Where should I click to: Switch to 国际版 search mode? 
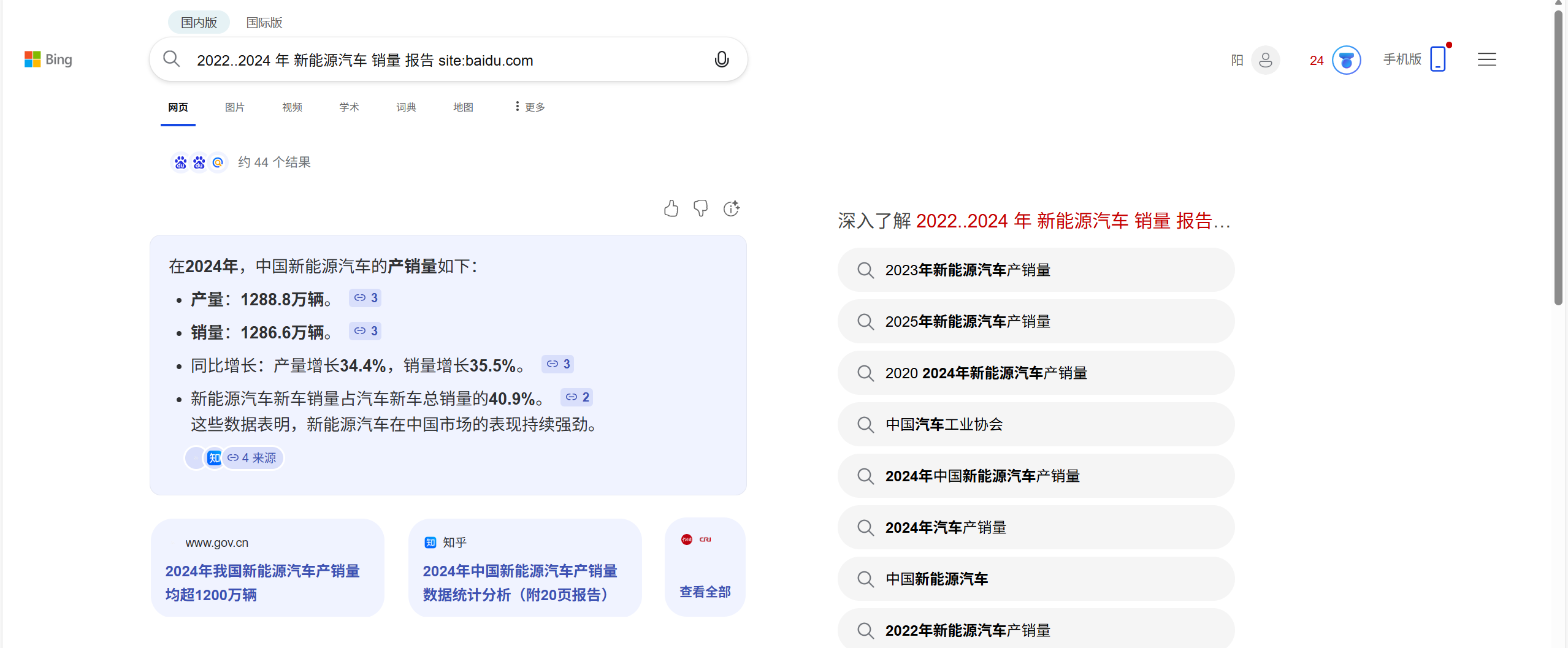pos(264,23)
